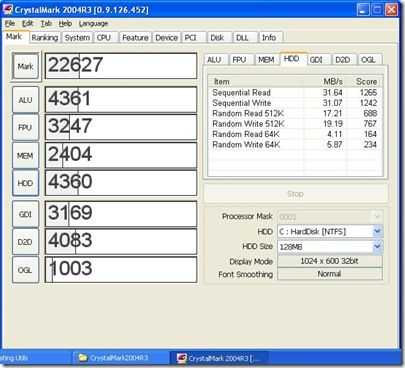The width and height of the screenshot is (405, 368).
Task: Click the Stop button
Action: [x=296, y=193]
